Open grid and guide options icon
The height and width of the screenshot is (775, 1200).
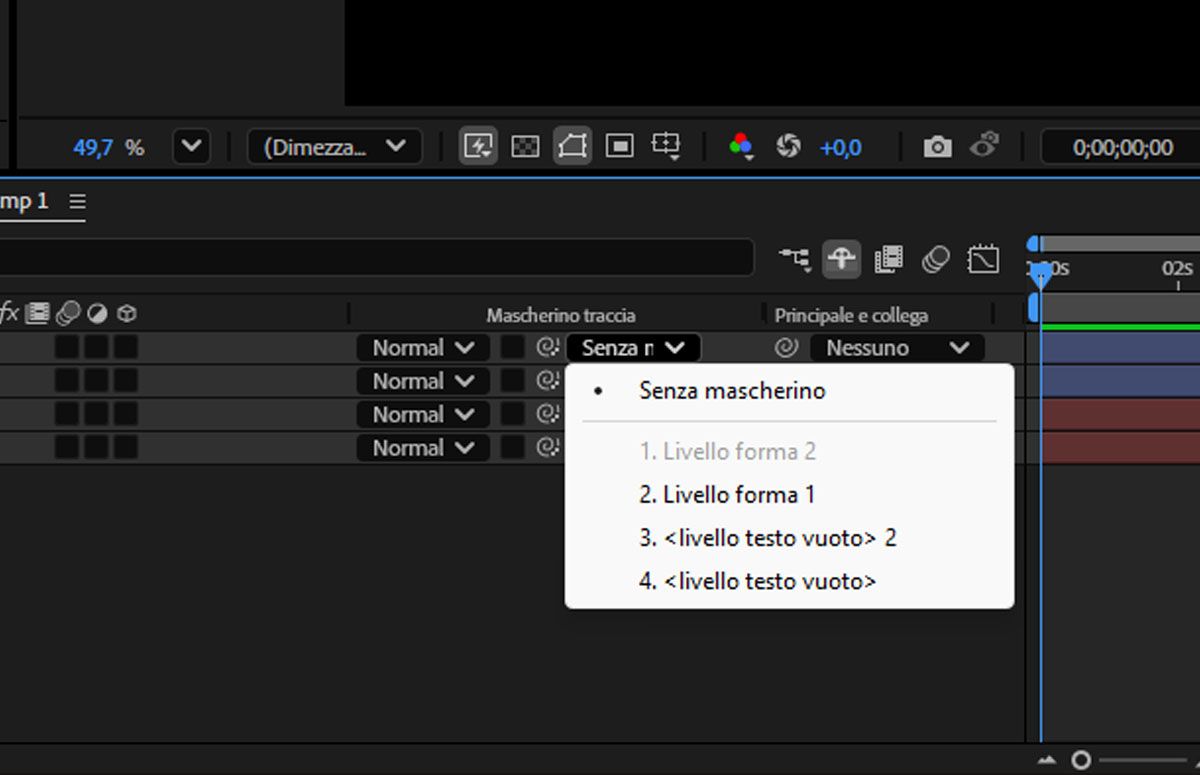point(666,147)
